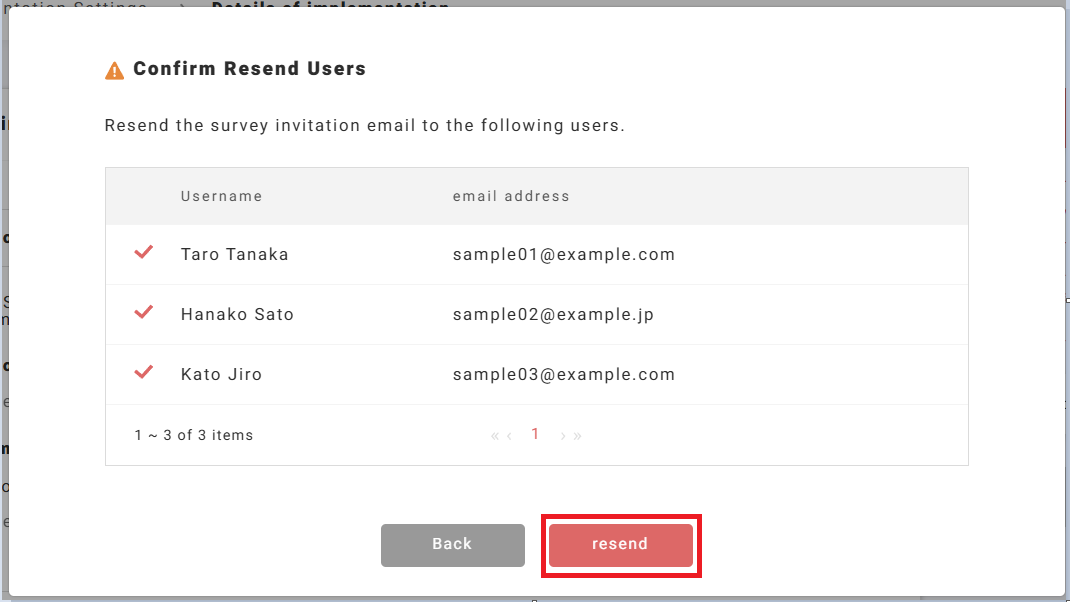
Task: Deselect the Kato Jiro checkmark
Action: click(x=143, y=373)
